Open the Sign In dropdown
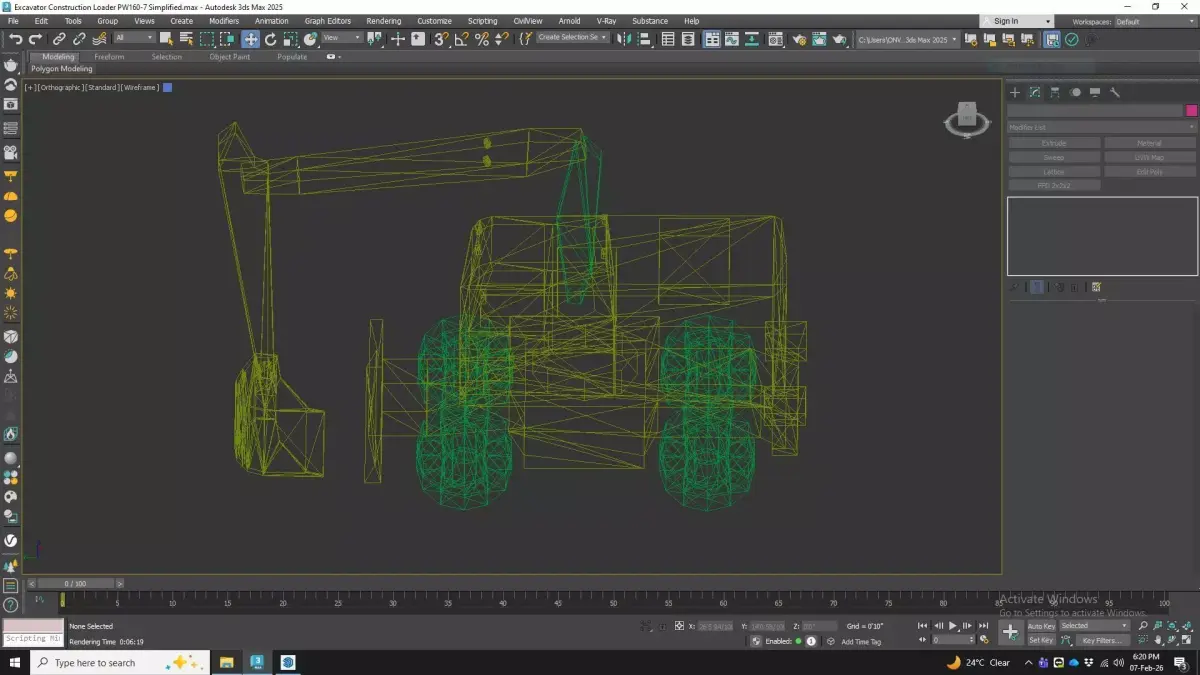This screenshot has width=1200, height=675. (x=1016, y=21)
